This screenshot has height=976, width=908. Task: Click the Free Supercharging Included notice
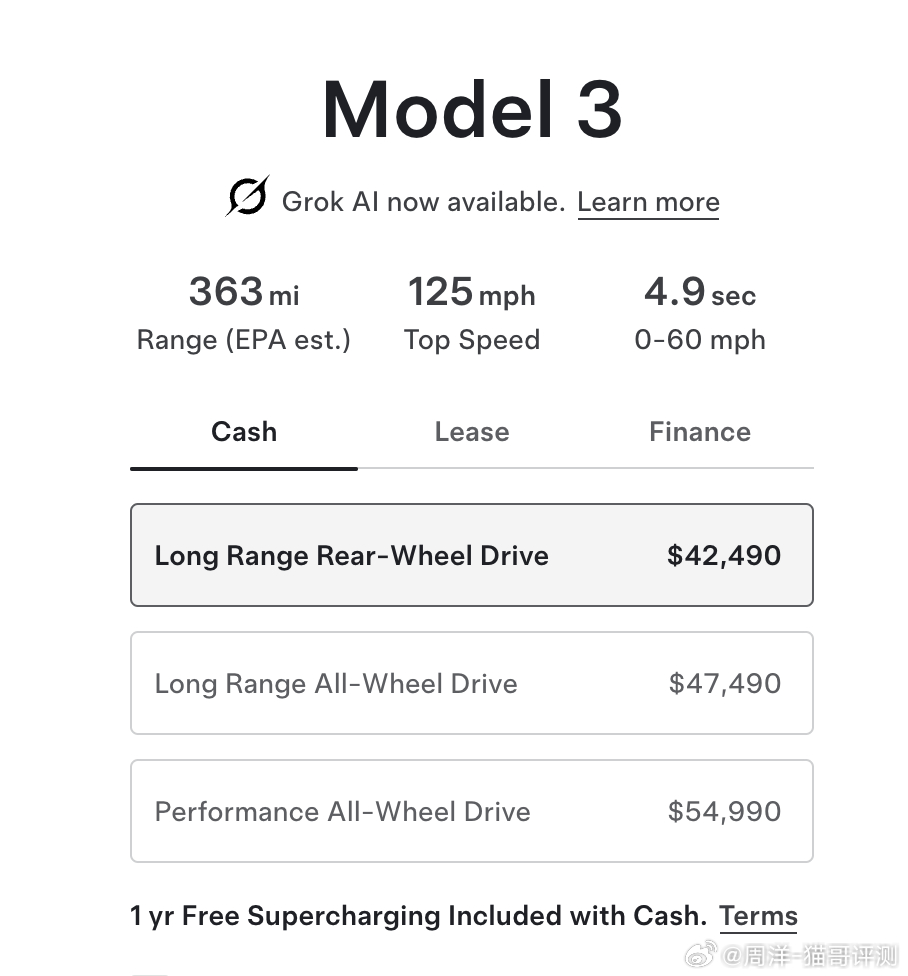click(419, 916)
